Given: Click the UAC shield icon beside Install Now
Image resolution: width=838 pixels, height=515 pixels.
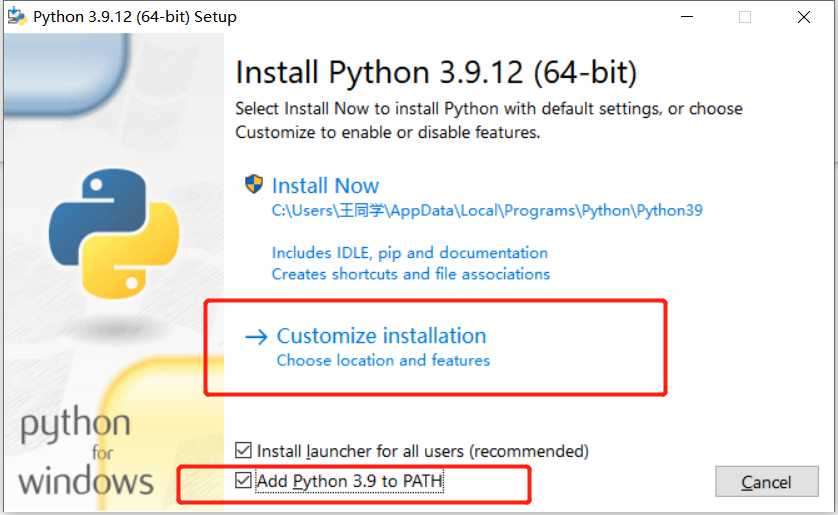Looking at the screenshot, I should coord(253,184).
